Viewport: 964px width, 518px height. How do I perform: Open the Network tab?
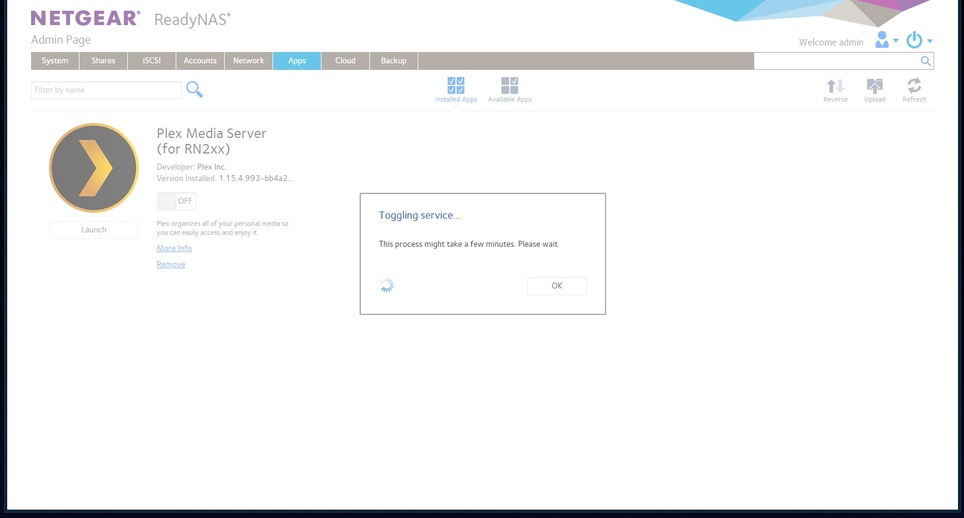click(x=248, y=61)
